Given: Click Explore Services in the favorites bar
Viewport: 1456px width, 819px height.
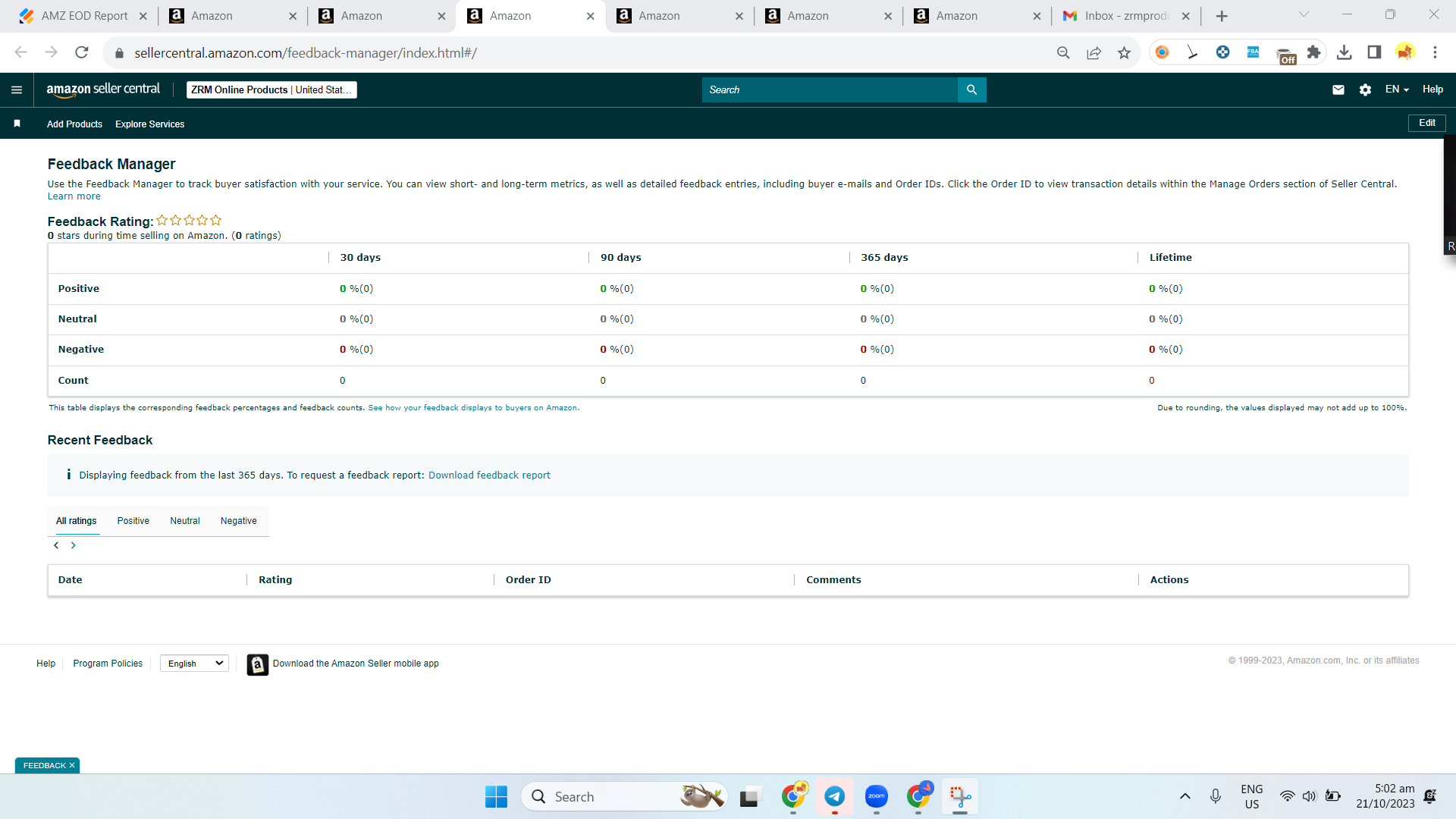Looking at the screenshot, I should 150,124.
